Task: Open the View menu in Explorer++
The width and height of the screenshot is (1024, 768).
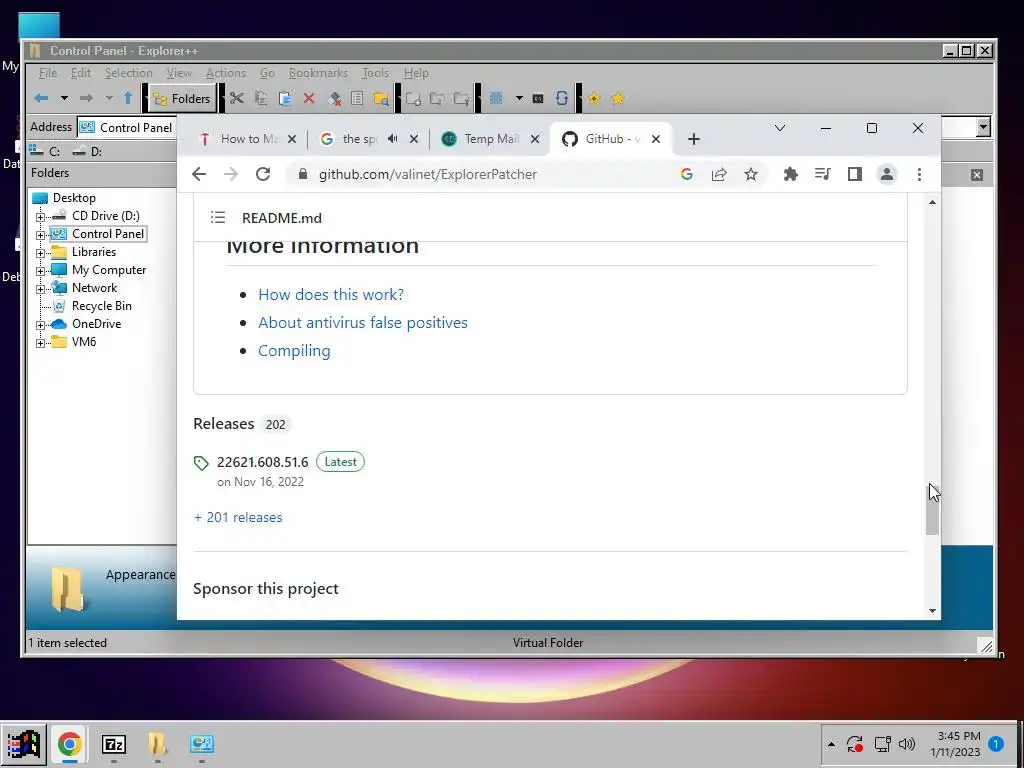Action: (x=179, y=73)
